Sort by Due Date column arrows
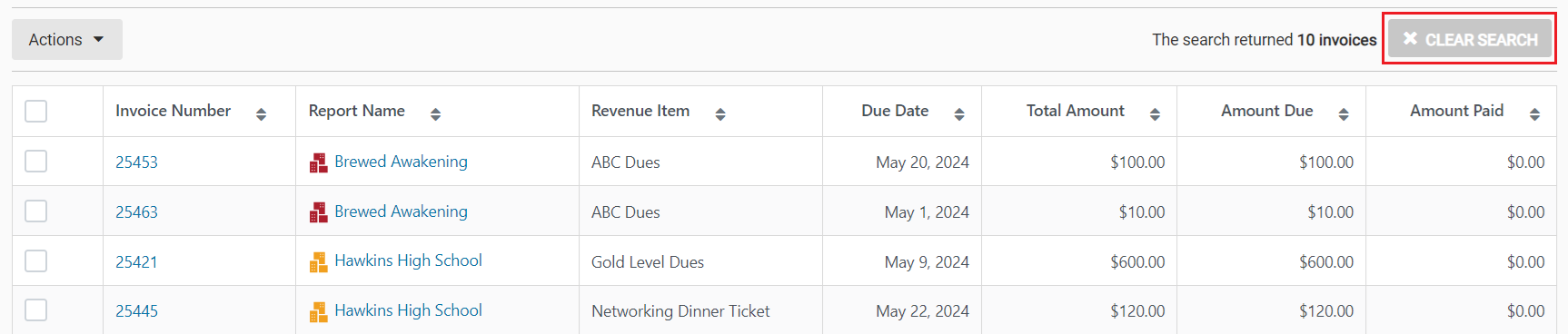 click(x=958, y=114)
